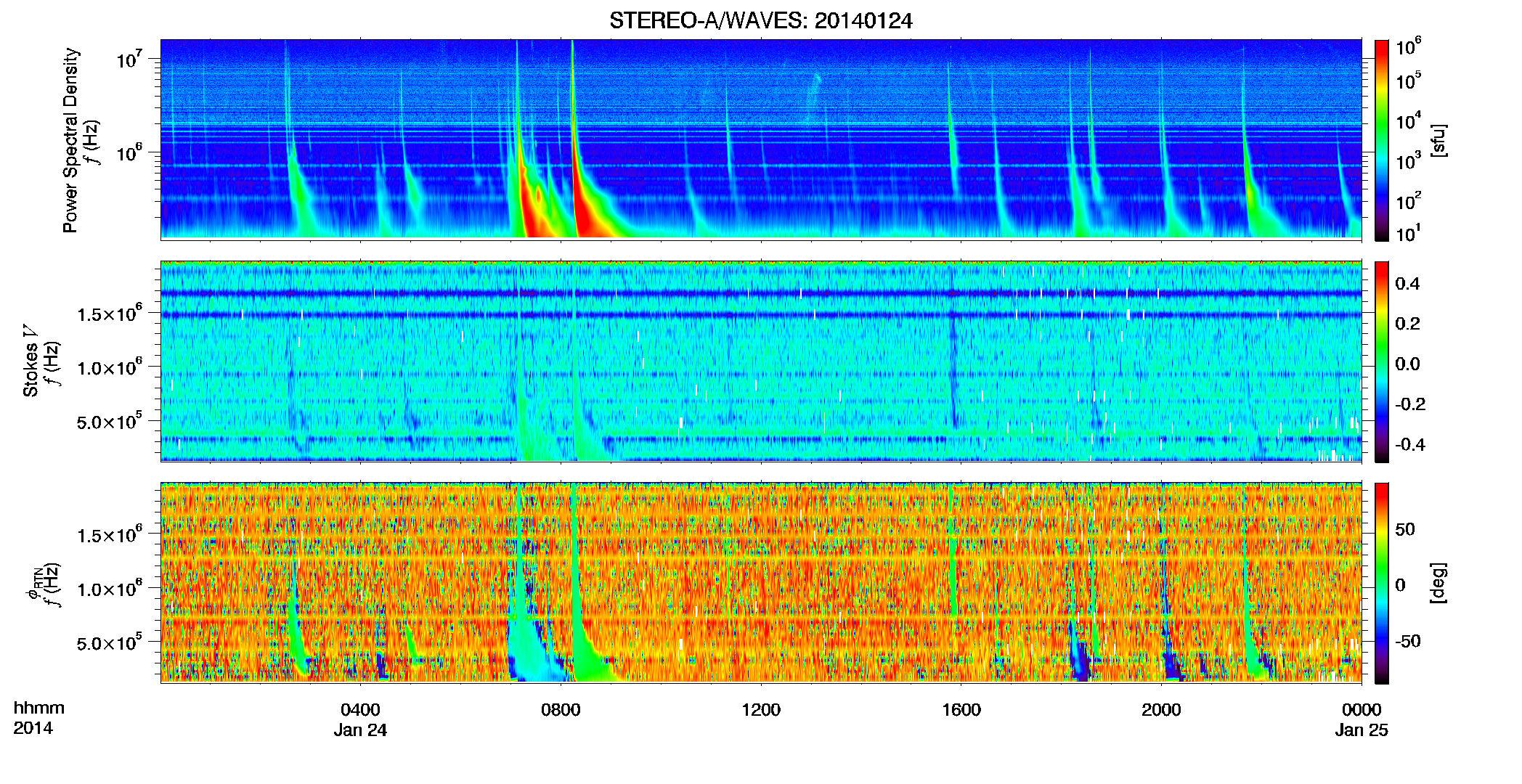The height and width of the screenshot is (784, 1522).
Task: Click the -50 value on degree colorbar
Action: pos(1407,642)
